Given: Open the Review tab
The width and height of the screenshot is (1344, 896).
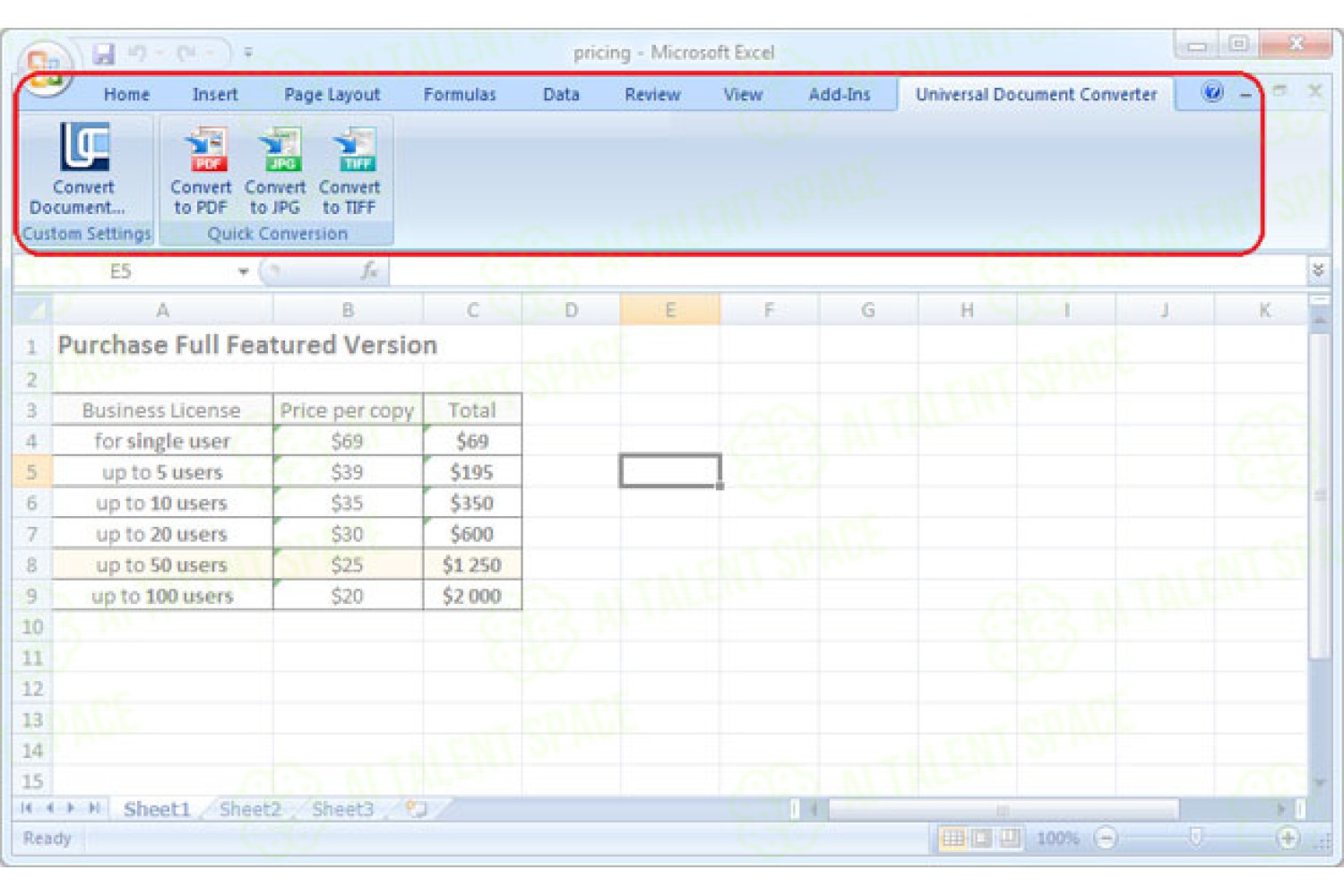Looking at the screenshot, I should [x=652, y=94].
